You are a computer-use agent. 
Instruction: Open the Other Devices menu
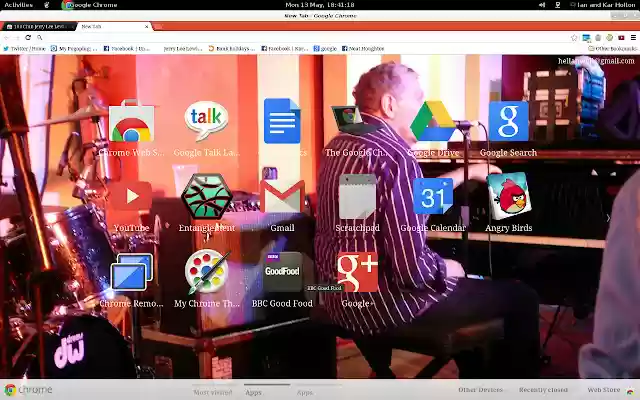[480, 390]
